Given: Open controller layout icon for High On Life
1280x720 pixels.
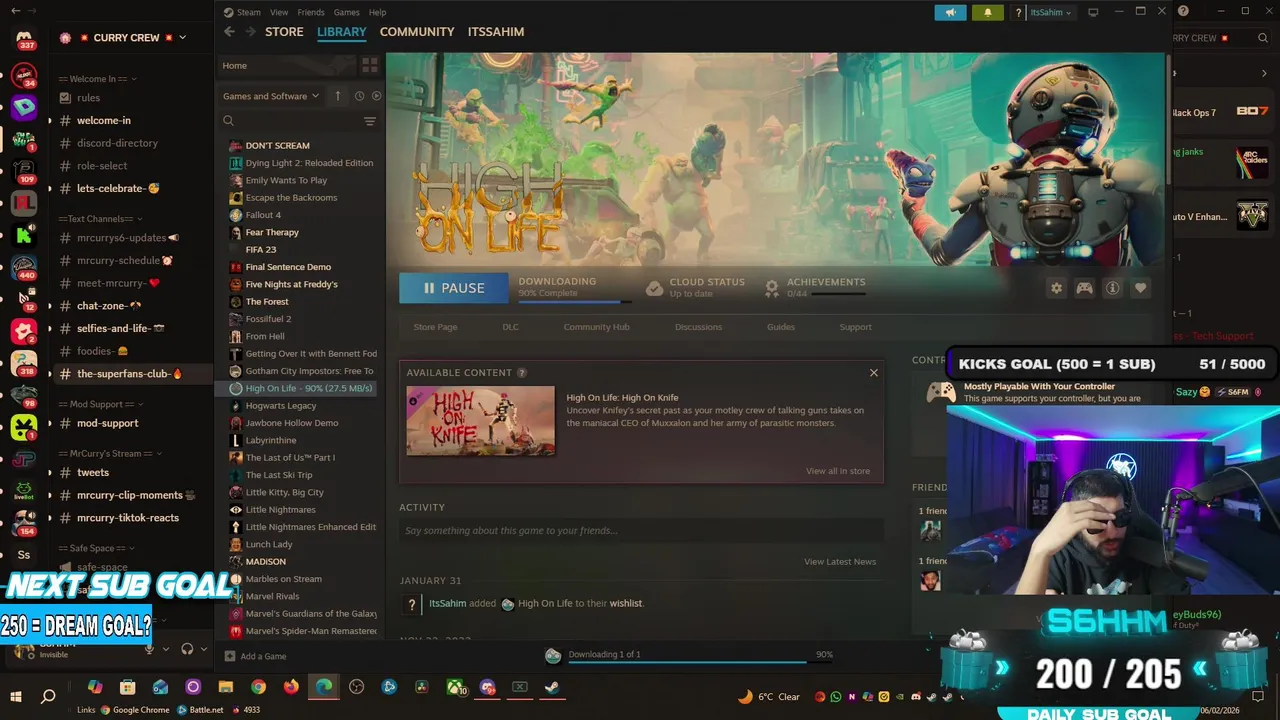Looking at the screenshot, I should coord(1084,288).
